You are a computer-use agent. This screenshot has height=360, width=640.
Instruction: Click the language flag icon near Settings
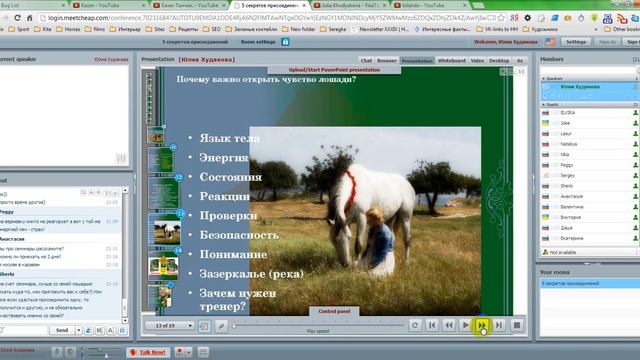coord(550,42)
